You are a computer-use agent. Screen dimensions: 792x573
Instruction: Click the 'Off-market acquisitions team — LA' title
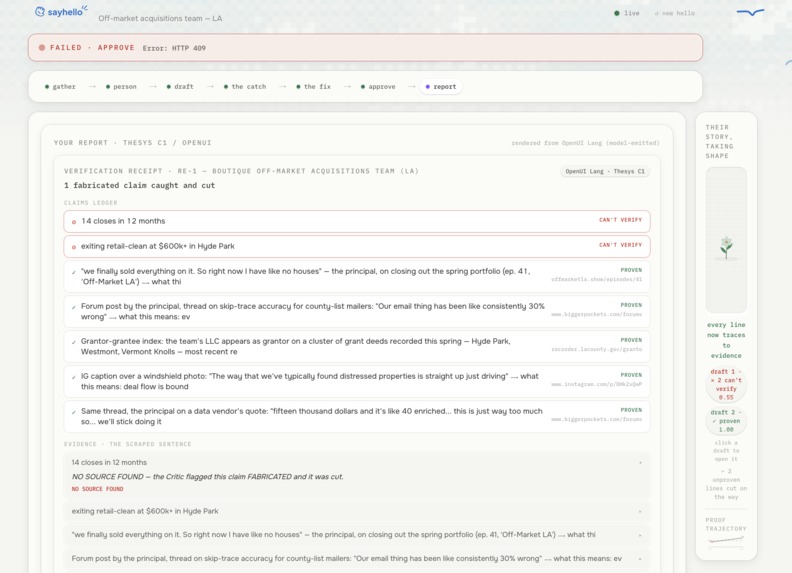160,18
